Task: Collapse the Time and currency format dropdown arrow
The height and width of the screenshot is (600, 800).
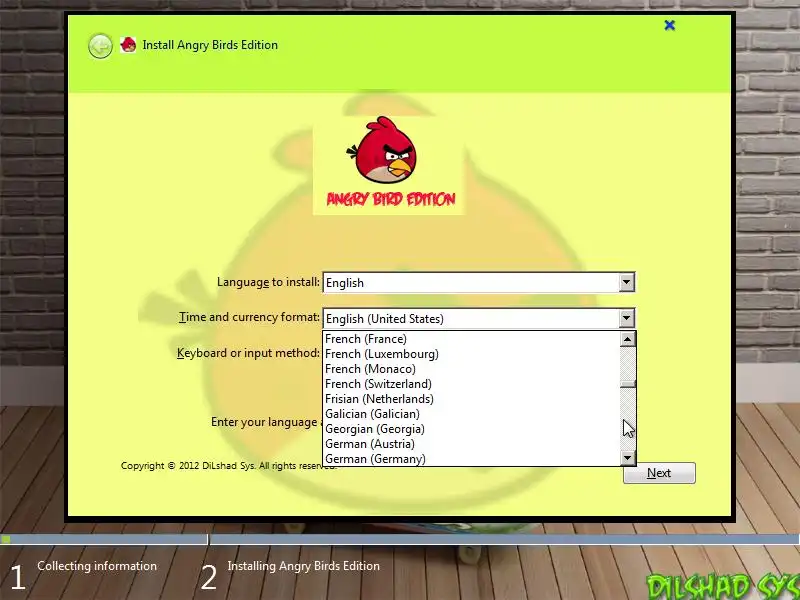Action: (627, 318)
